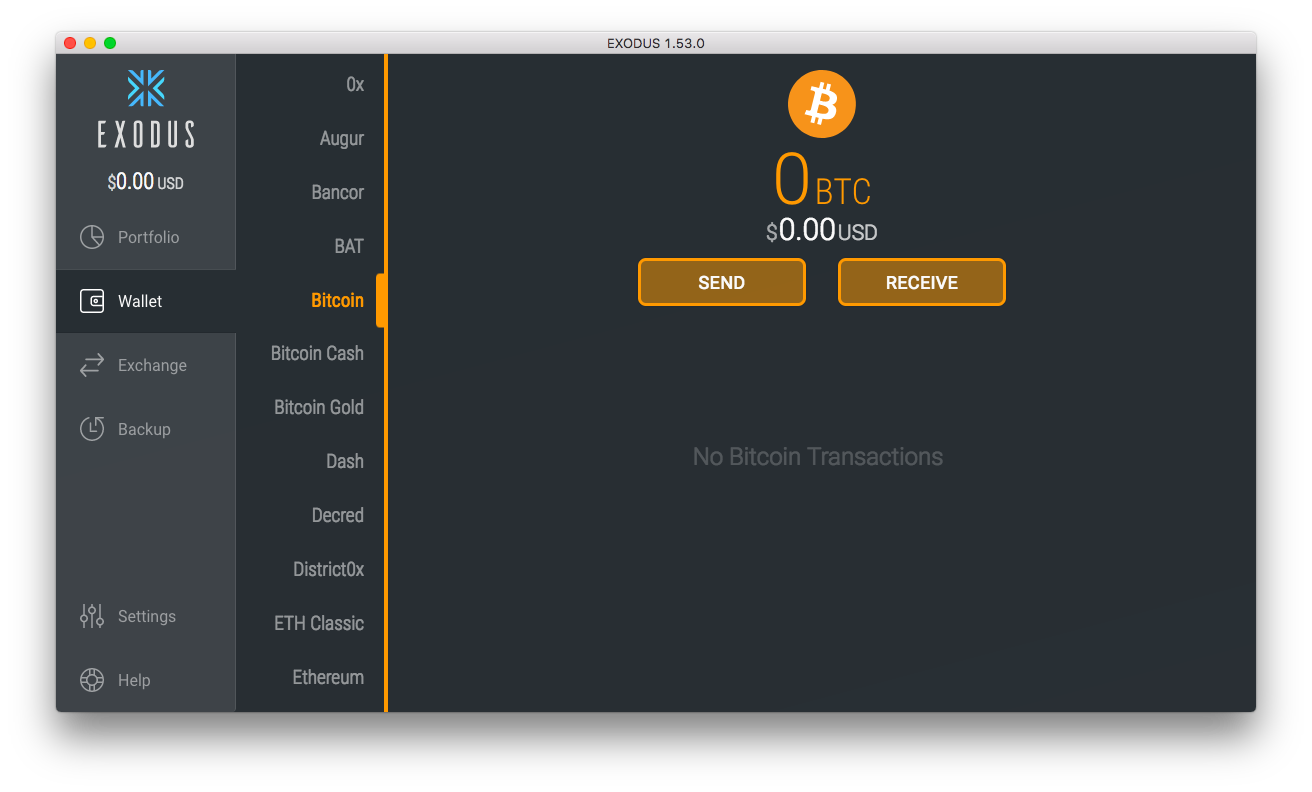The height and width of the screenshot is (792, 1312).
Task: Open the Backup section
Action: click(146, 429)
